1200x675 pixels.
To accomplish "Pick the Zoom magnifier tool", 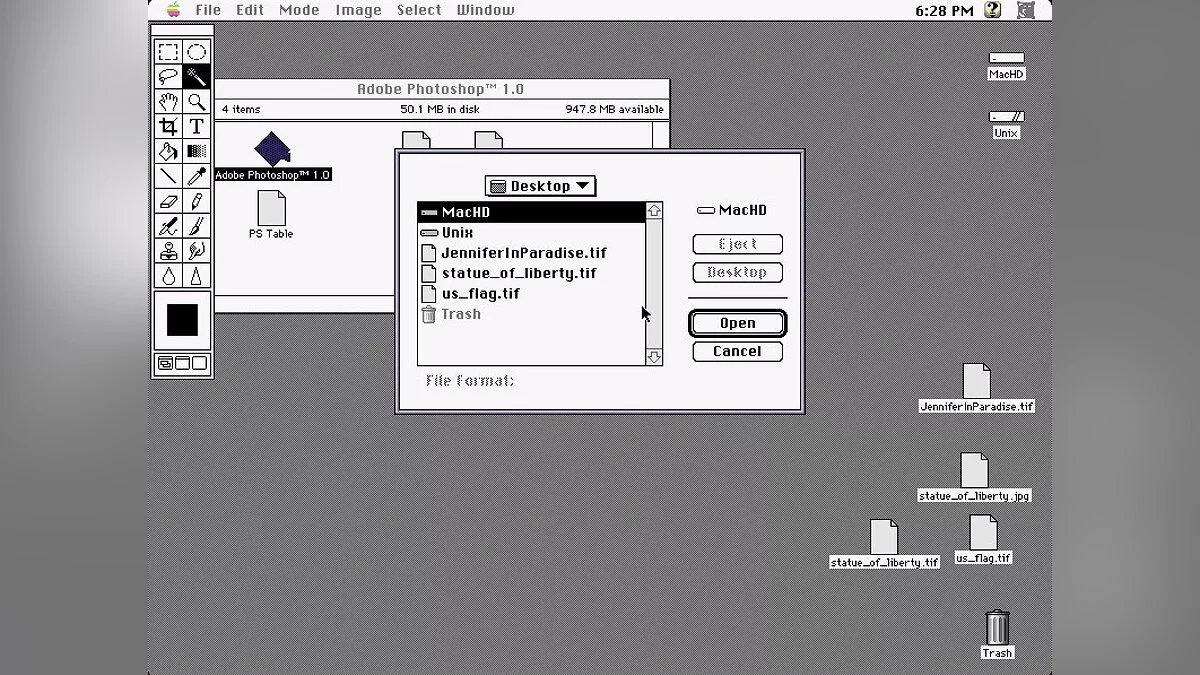I will click(x=196, y=102).
